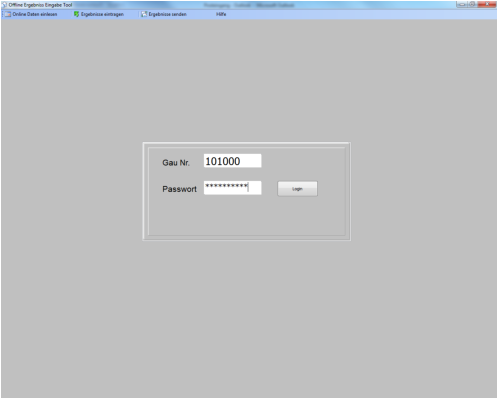The height and width of the screenshot is (398, 498).
Task: Open the Hilfe menu
Action: (221, 14)
